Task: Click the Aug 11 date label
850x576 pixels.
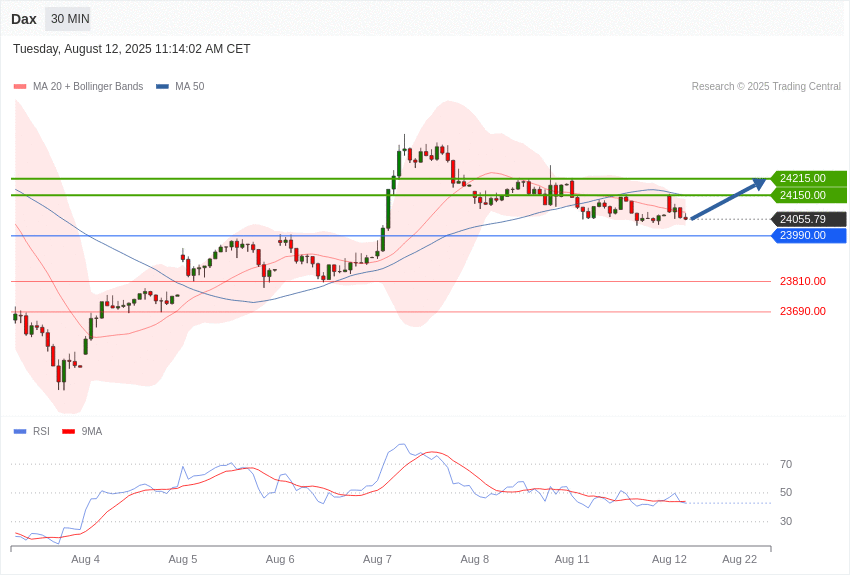Action: pos(572,559)
